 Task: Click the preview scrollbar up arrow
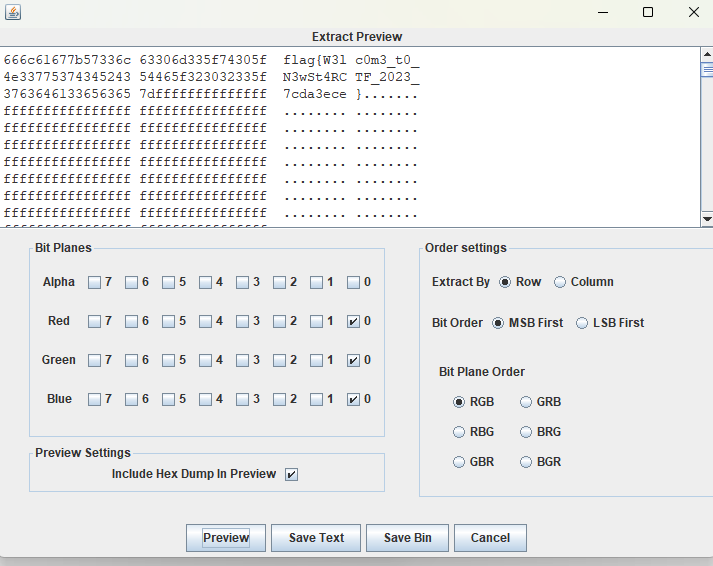point(707,55)
